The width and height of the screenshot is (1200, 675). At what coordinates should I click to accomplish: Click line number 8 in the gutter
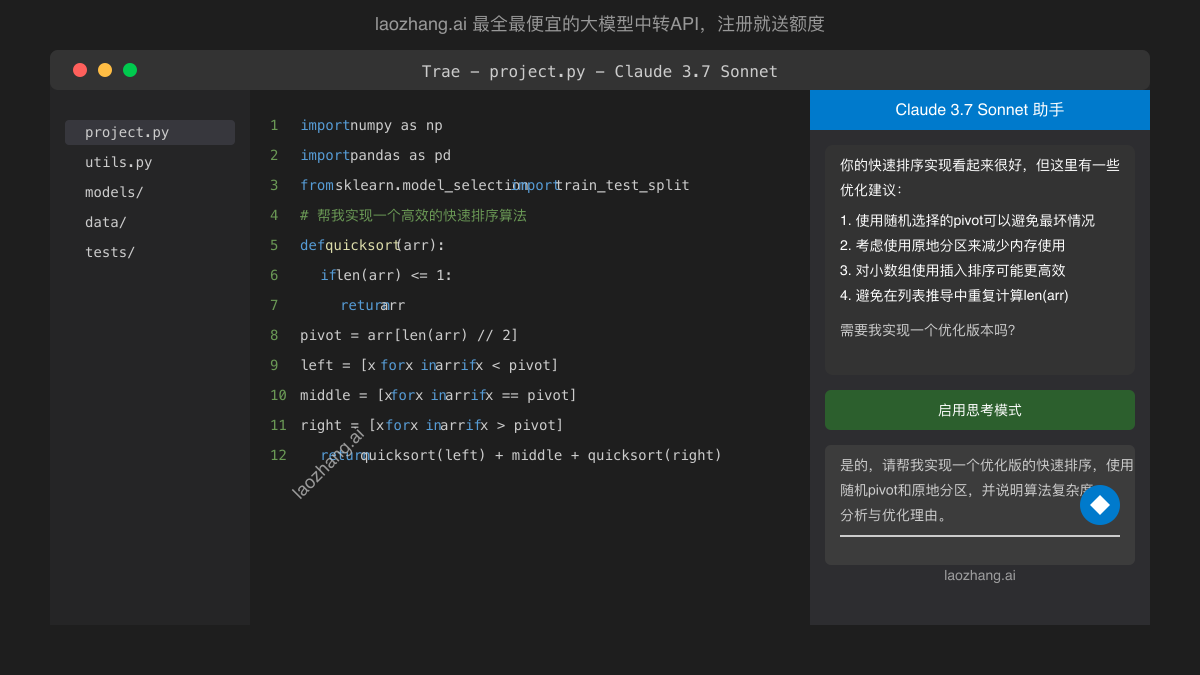(x=274, y=335)
